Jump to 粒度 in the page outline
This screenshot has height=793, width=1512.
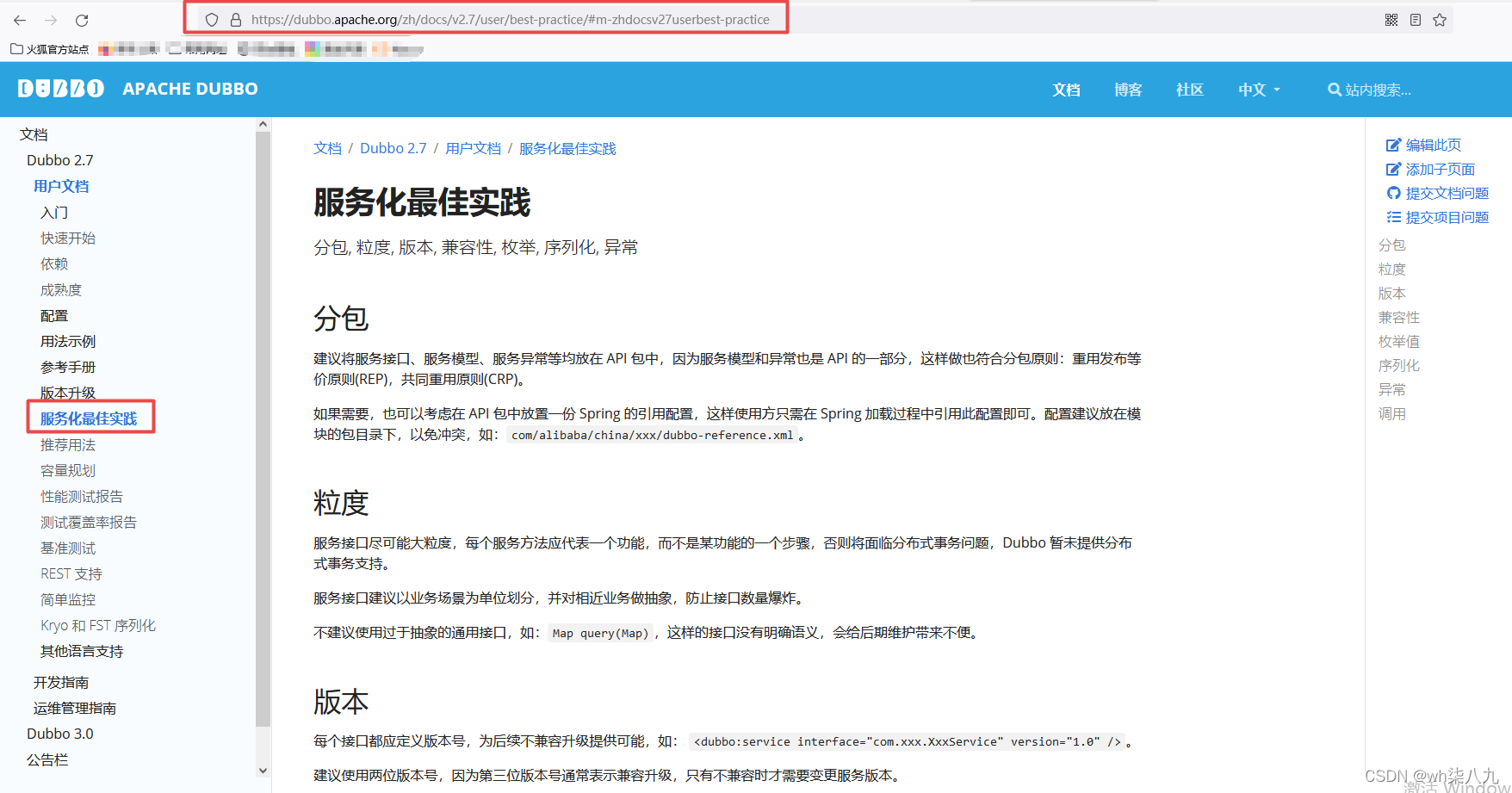click(x=1391, y=269)
